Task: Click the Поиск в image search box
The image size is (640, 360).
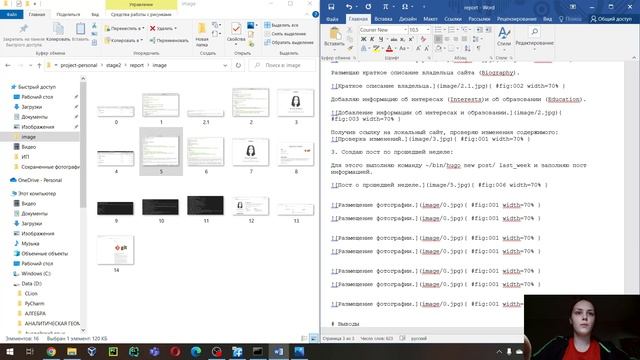Action: [282, 65]
